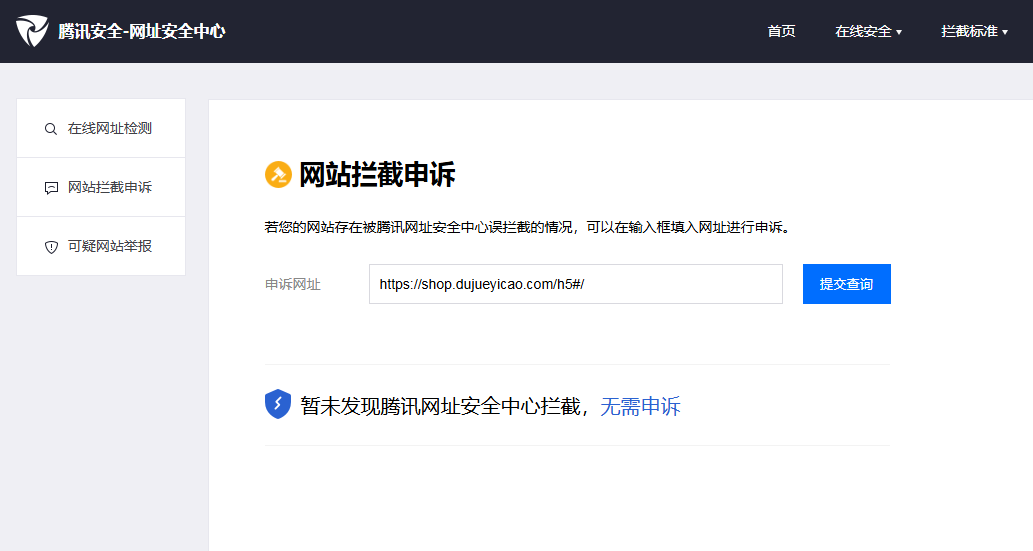Expand the 拦截标准 dropdown menu

click(974, 31)
